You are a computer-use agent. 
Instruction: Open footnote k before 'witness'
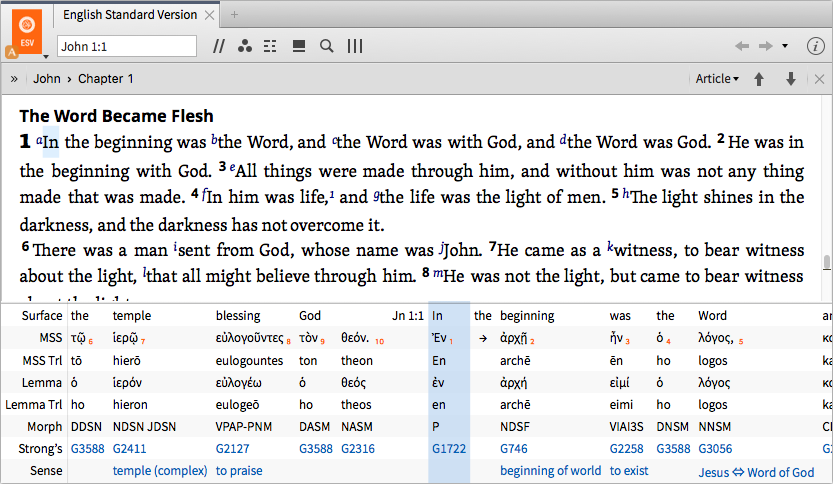[x=610, y=247]
